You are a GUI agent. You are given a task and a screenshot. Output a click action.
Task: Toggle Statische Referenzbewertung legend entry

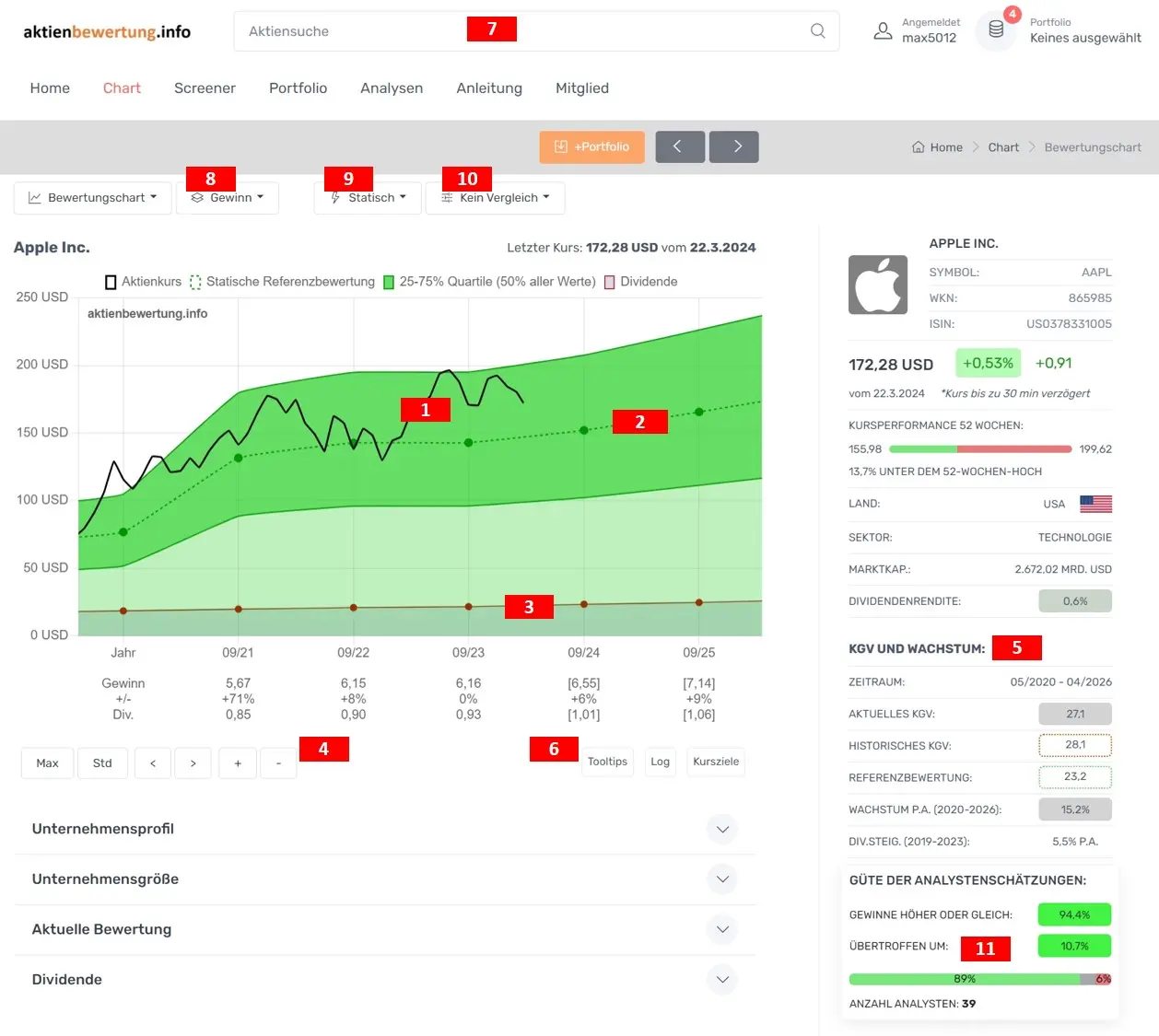point(282,282)
